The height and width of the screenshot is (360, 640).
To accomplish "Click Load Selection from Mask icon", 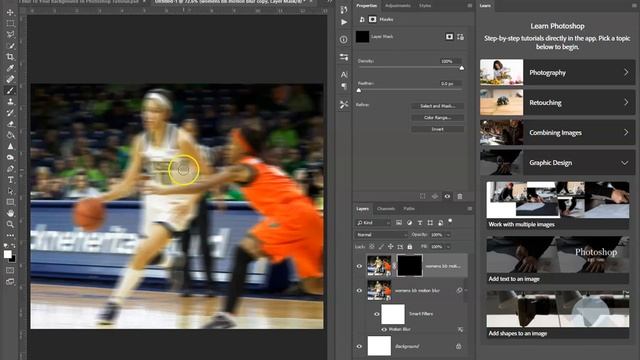I will coord(423,196).
